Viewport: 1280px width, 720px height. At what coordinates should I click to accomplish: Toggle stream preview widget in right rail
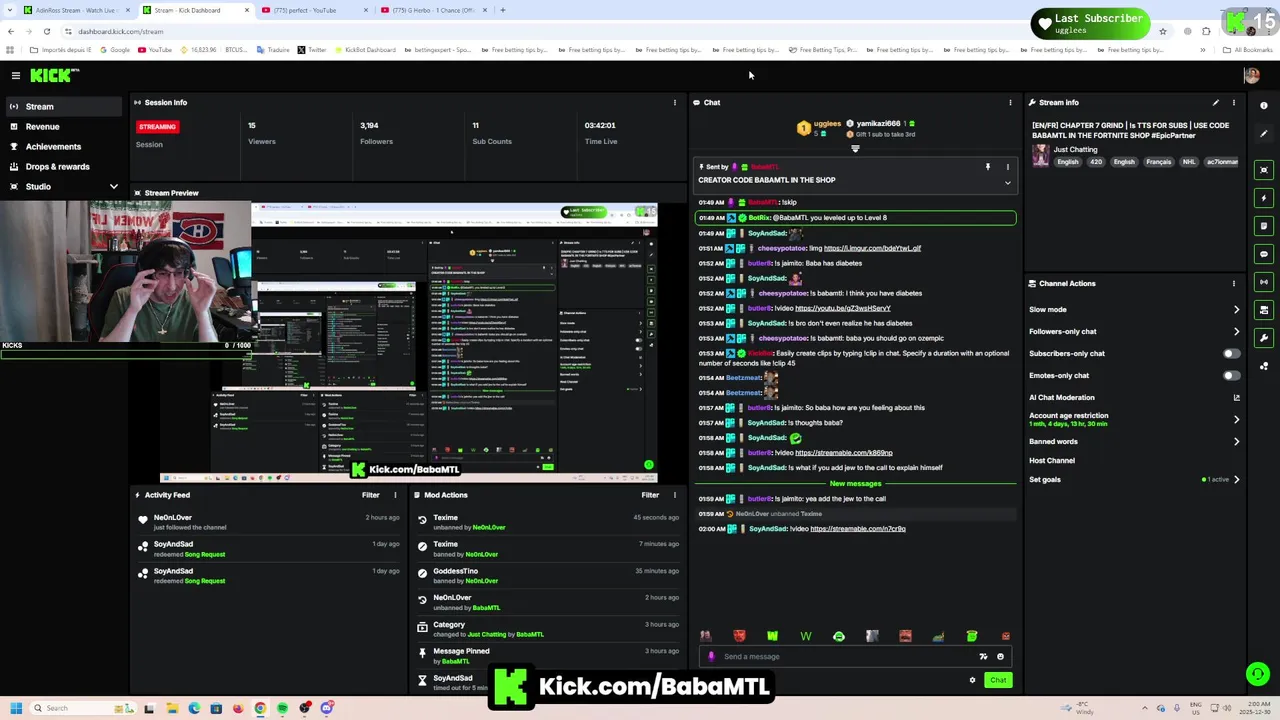pyautogui.click(x=1264, y=170)
